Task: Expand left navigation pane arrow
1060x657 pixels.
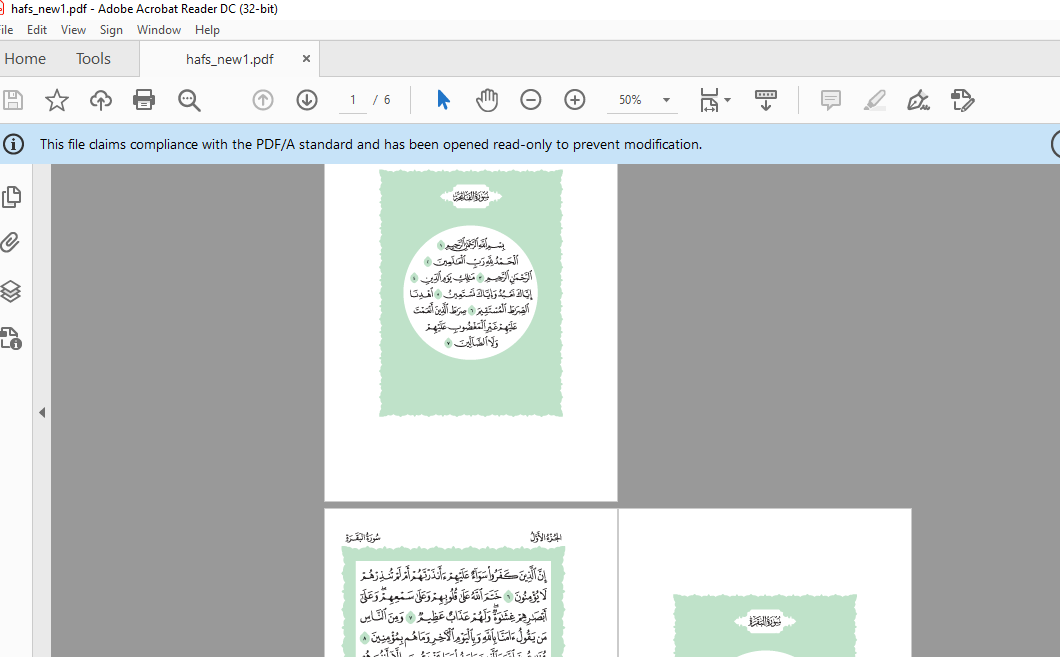Action: (x=42, y=412)
